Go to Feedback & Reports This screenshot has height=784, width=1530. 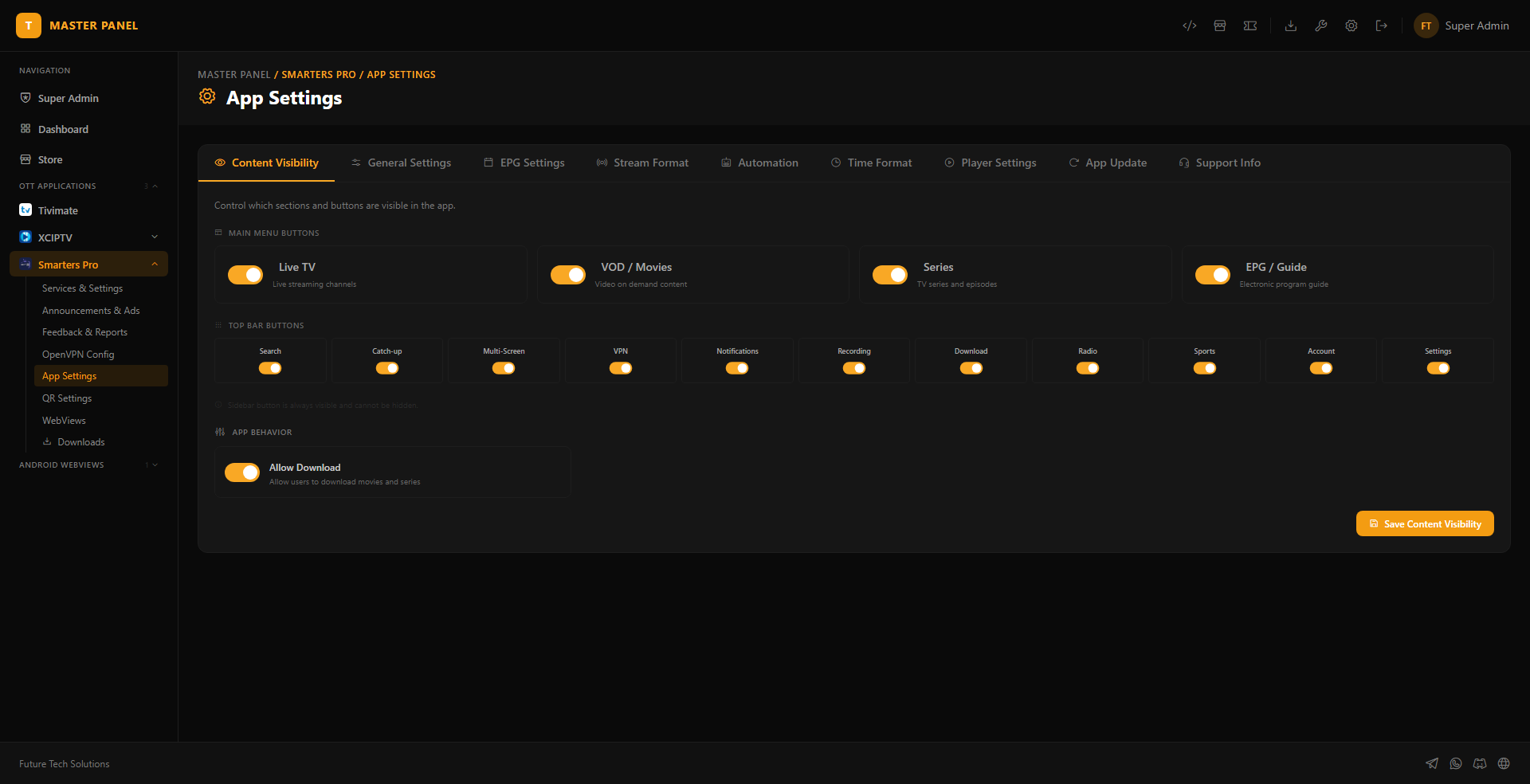(100, 332)
